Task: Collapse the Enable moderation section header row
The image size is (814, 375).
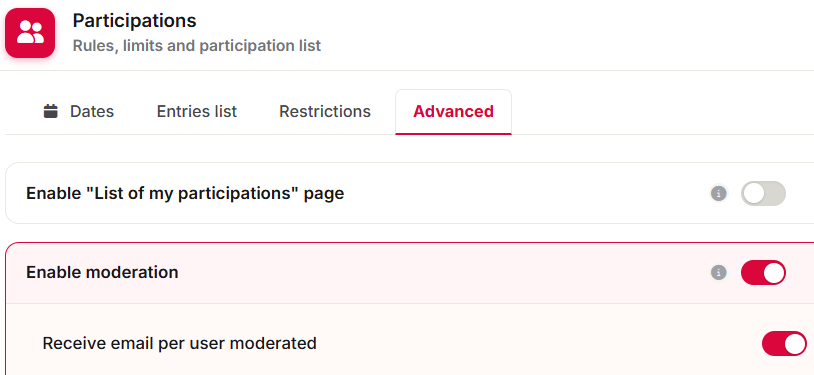Action: click(x=410, y=273)
